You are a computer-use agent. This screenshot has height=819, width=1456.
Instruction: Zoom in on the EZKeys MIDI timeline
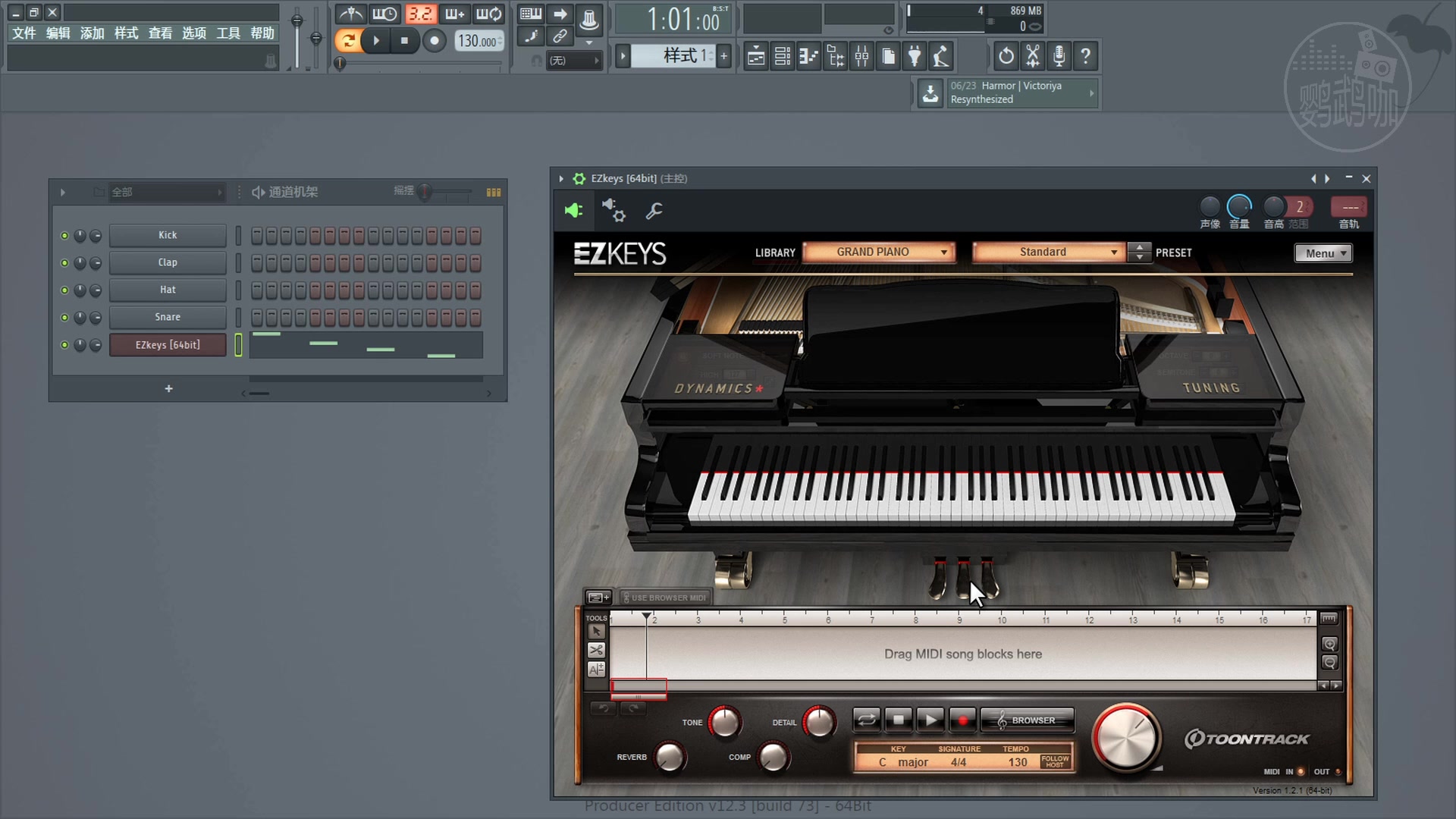[x=1329, y=644]
